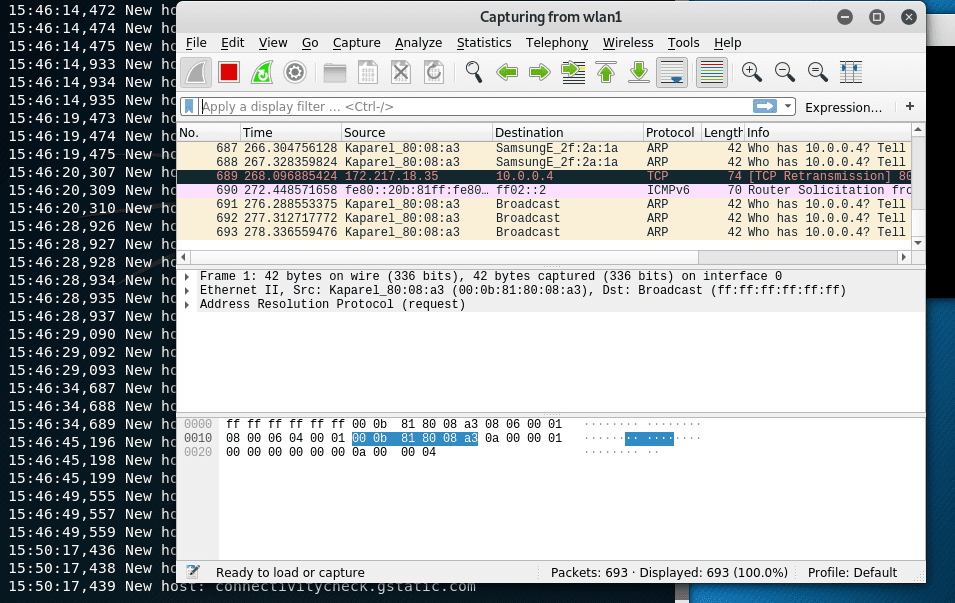Select packet 689 TCP Retransmission row

(x=544, y=176)
